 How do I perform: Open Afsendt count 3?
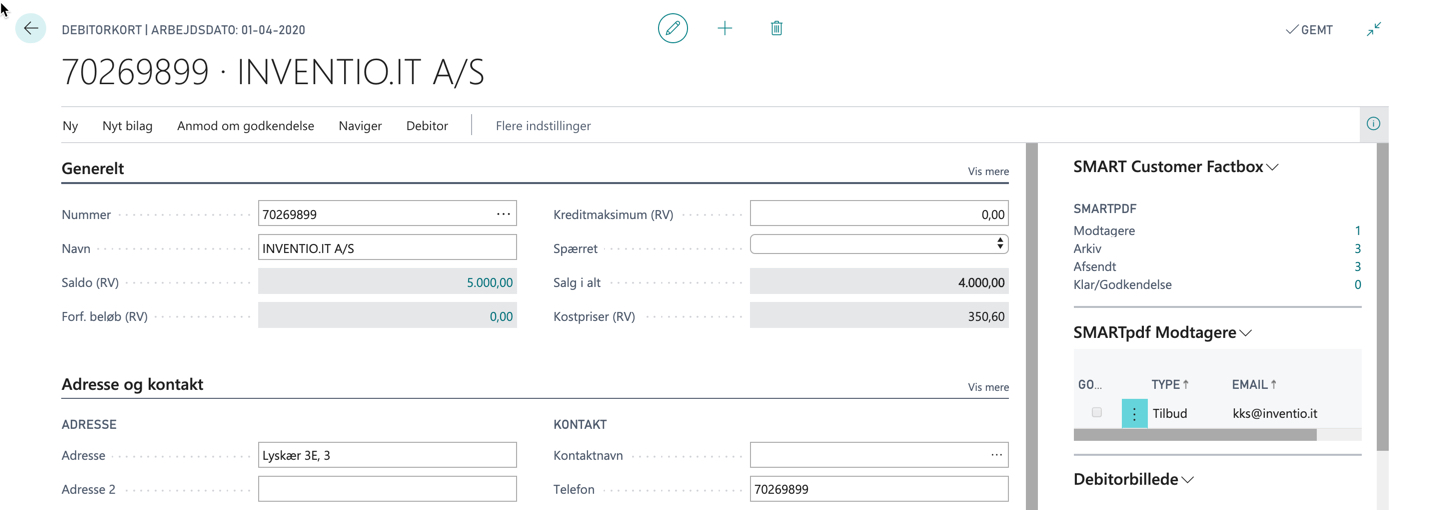tap(1357, 267)
